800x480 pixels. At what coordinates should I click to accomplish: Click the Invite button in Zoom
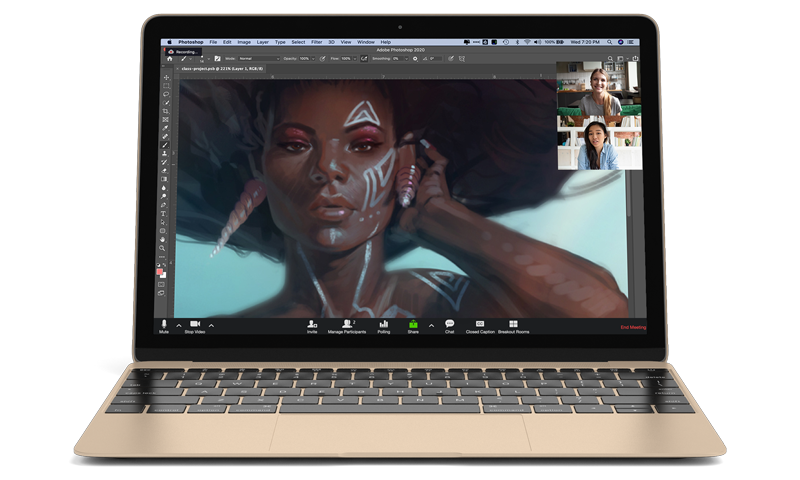(x=312, y=326)
